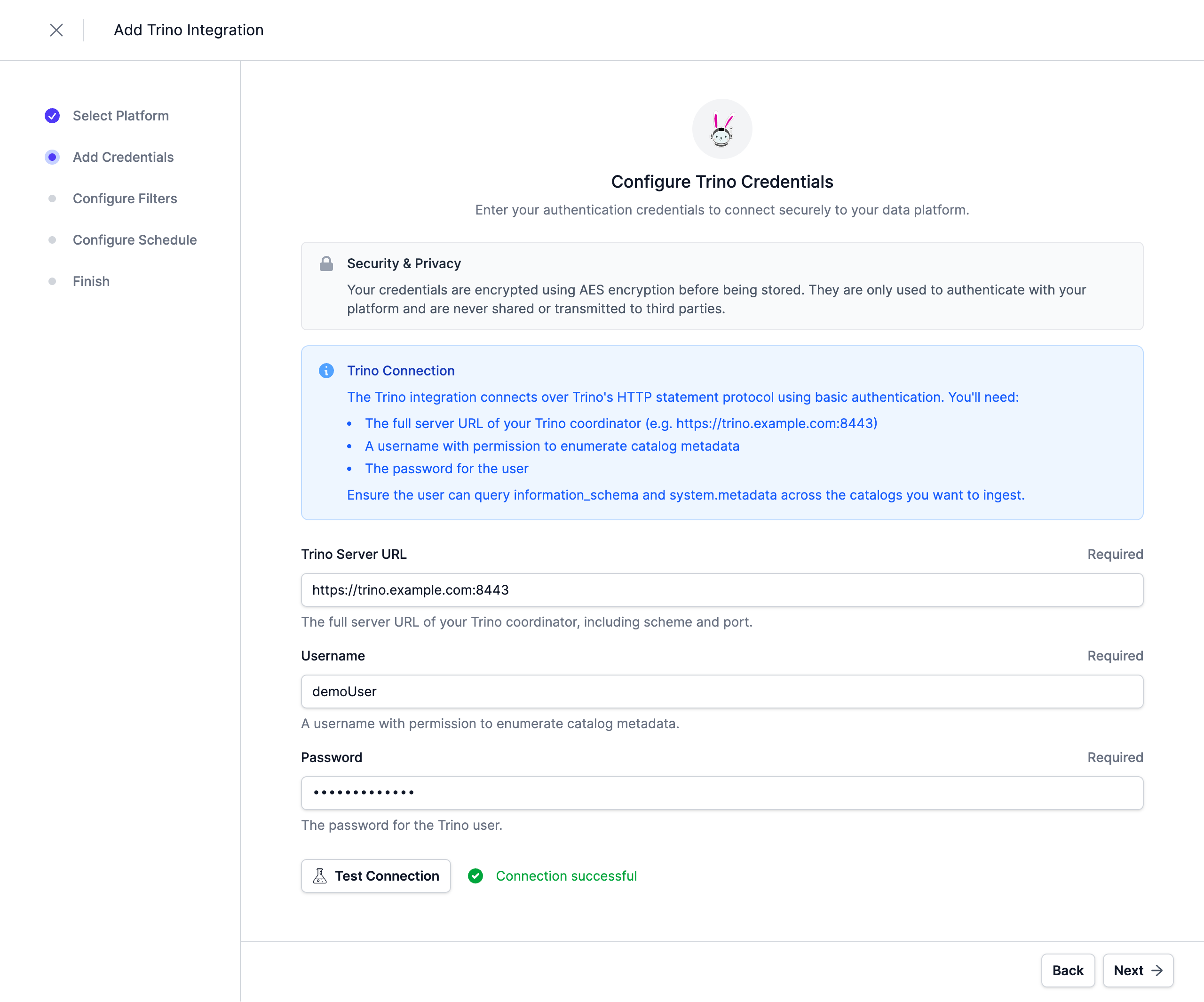The image size is (1204, 1002).
Task: Click the Username field label
Action: click(333, 656)
